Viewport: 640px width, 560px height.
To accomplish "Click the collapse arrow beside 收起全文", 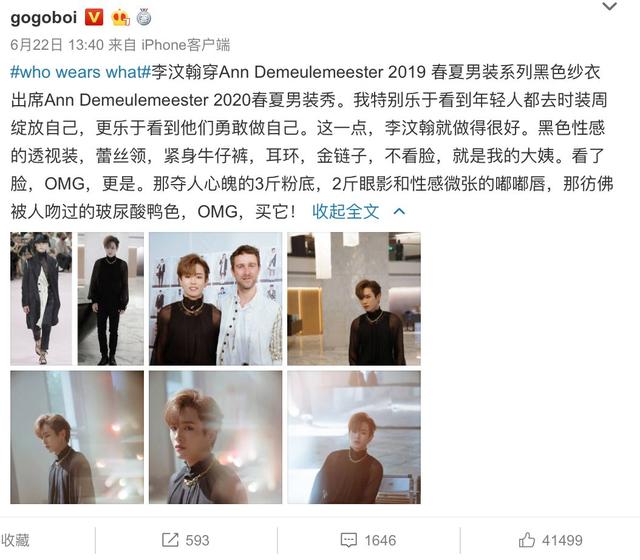I will 399,211.
